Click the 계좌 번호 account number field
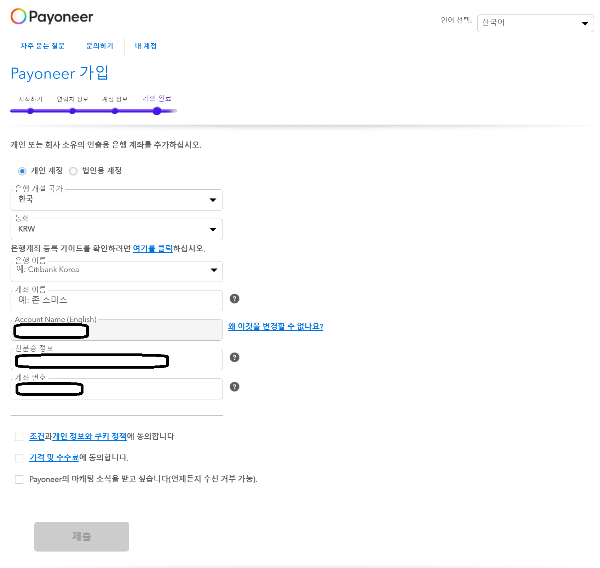 tap(116, 389)
